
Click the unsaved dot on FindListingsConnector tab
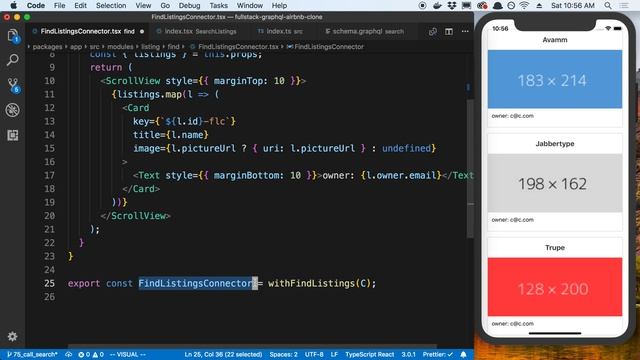(x=142, y=31)
